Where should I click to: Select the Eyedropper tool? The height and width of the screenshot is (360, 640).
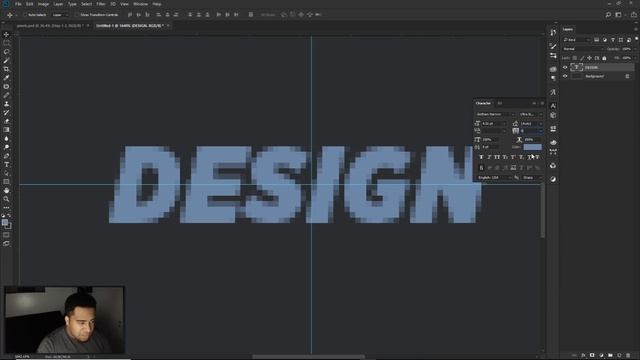point(6,78)
